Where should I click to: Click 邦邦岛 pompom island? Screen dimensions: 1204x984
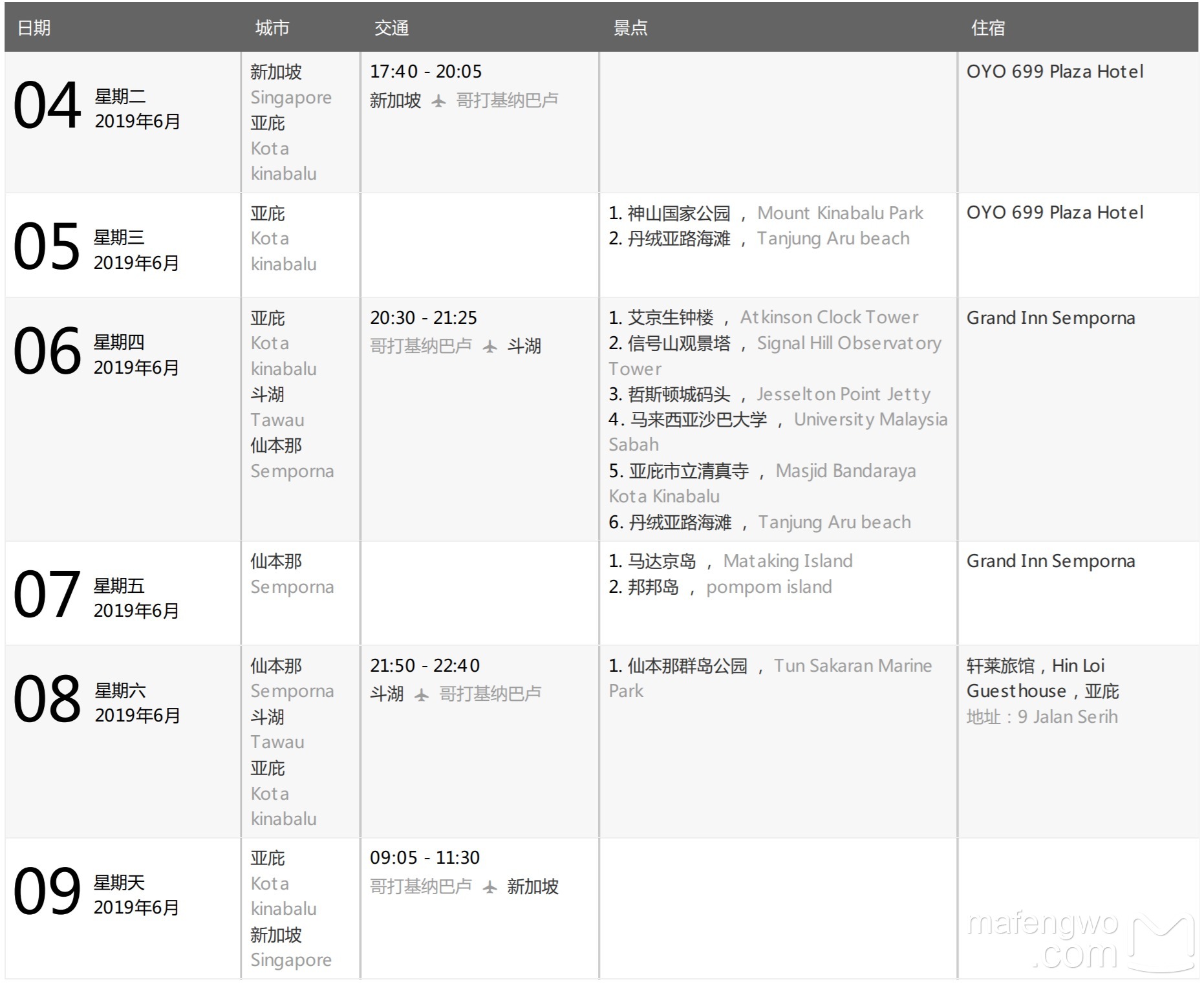pyautogui.click(x=721, y=587)
